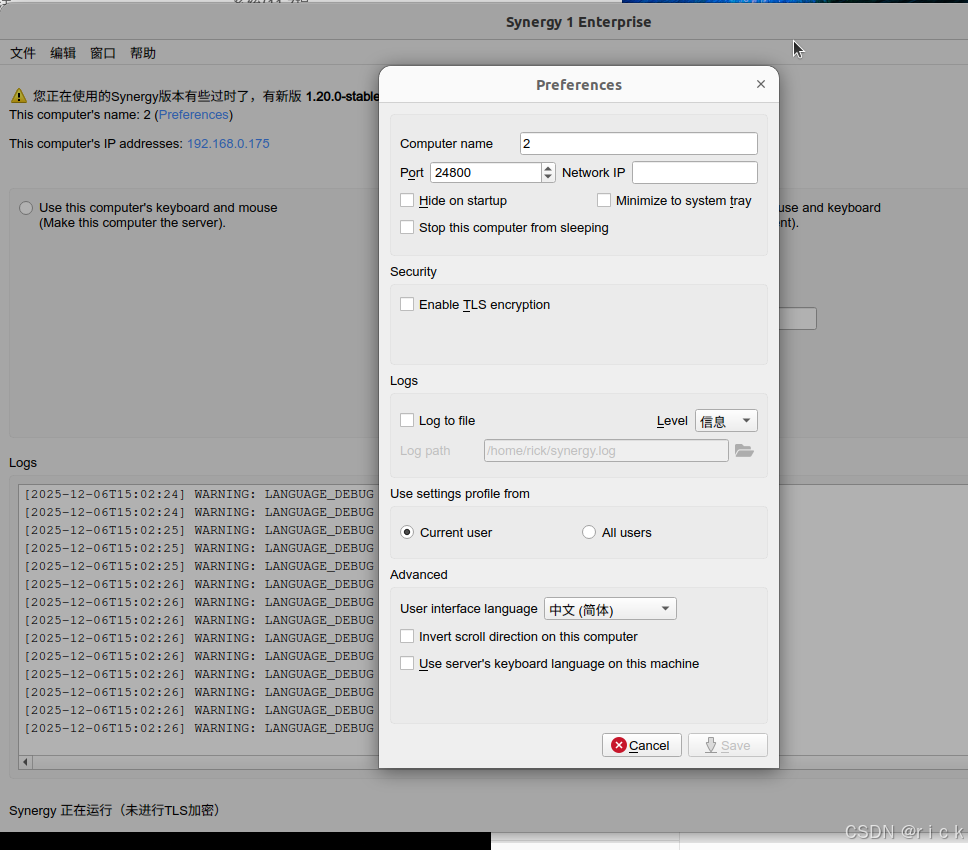Close the Preferences dialog with the X
The width and height of the screenshot is (968, 850).
coord(761,84)
